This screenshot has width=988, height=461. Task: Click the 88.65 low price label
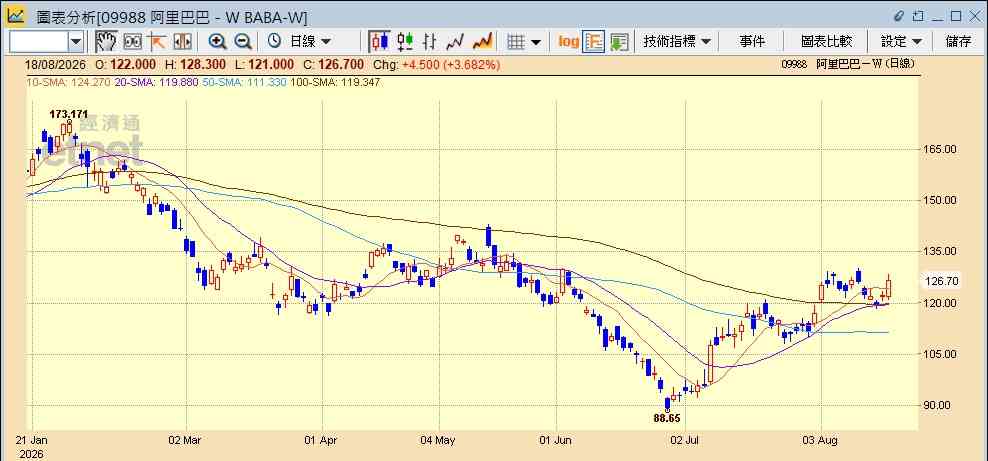667,418
